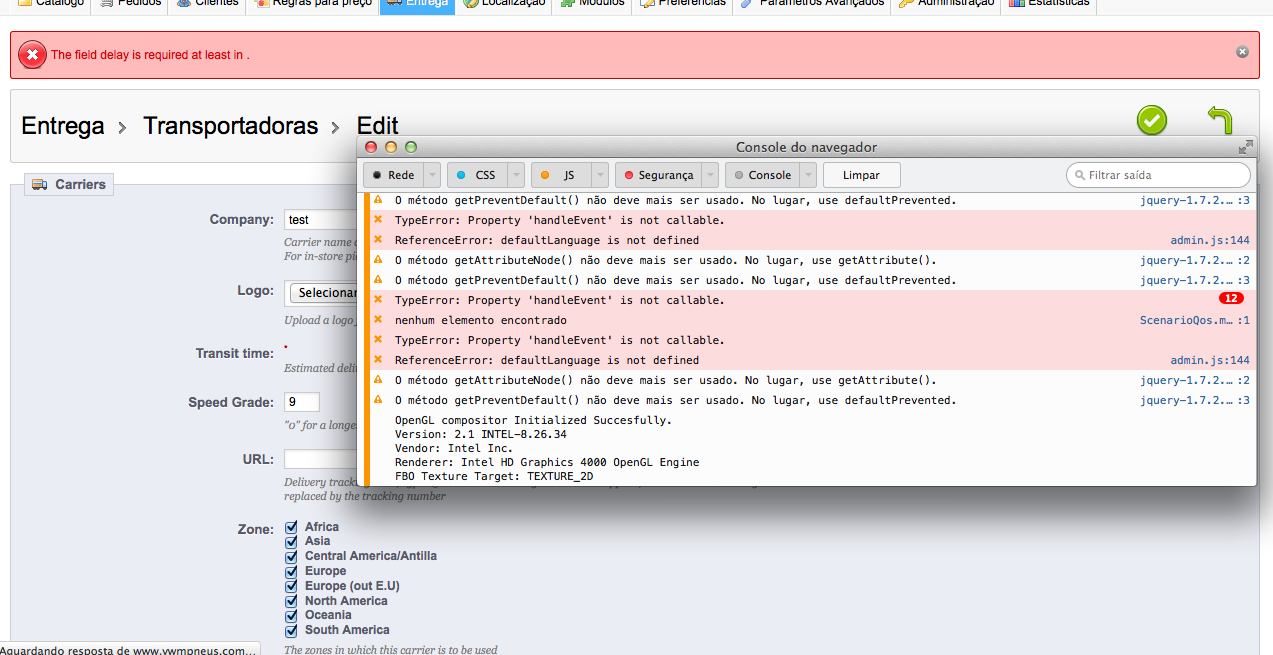
Task: Click the 'Aguardando resposta' status bar text
Action: click(x=130, y=649)
